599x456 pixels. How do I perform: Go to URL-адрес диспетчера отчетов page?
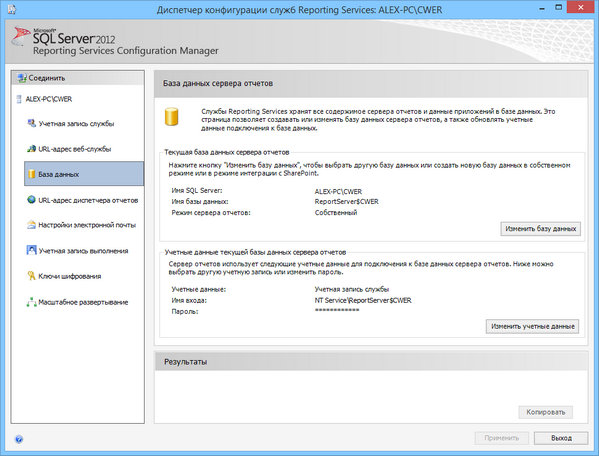[x=88, y=200]
